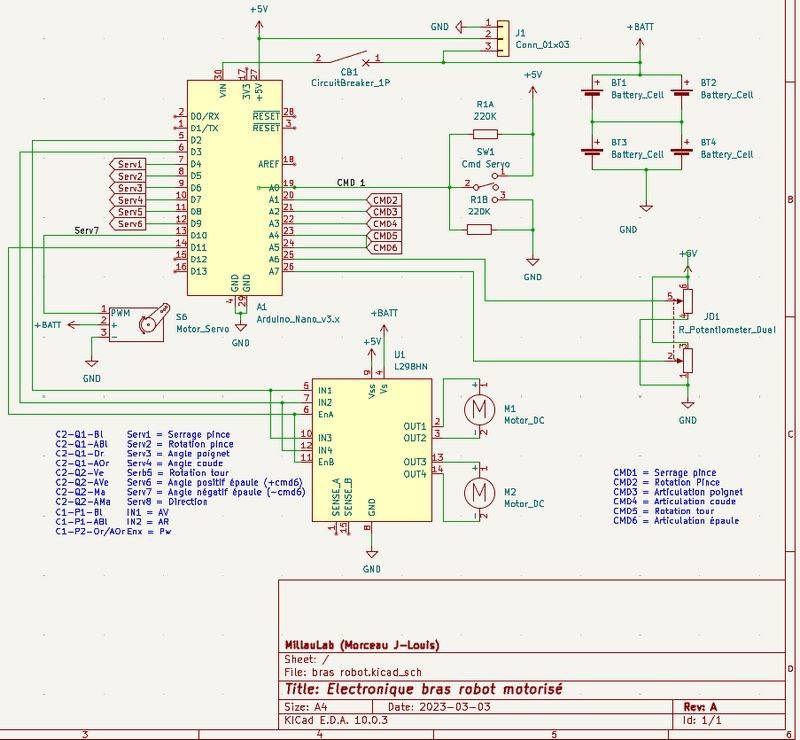Click the 'Serv1 = Serrage pince' note

click(178, 434)
